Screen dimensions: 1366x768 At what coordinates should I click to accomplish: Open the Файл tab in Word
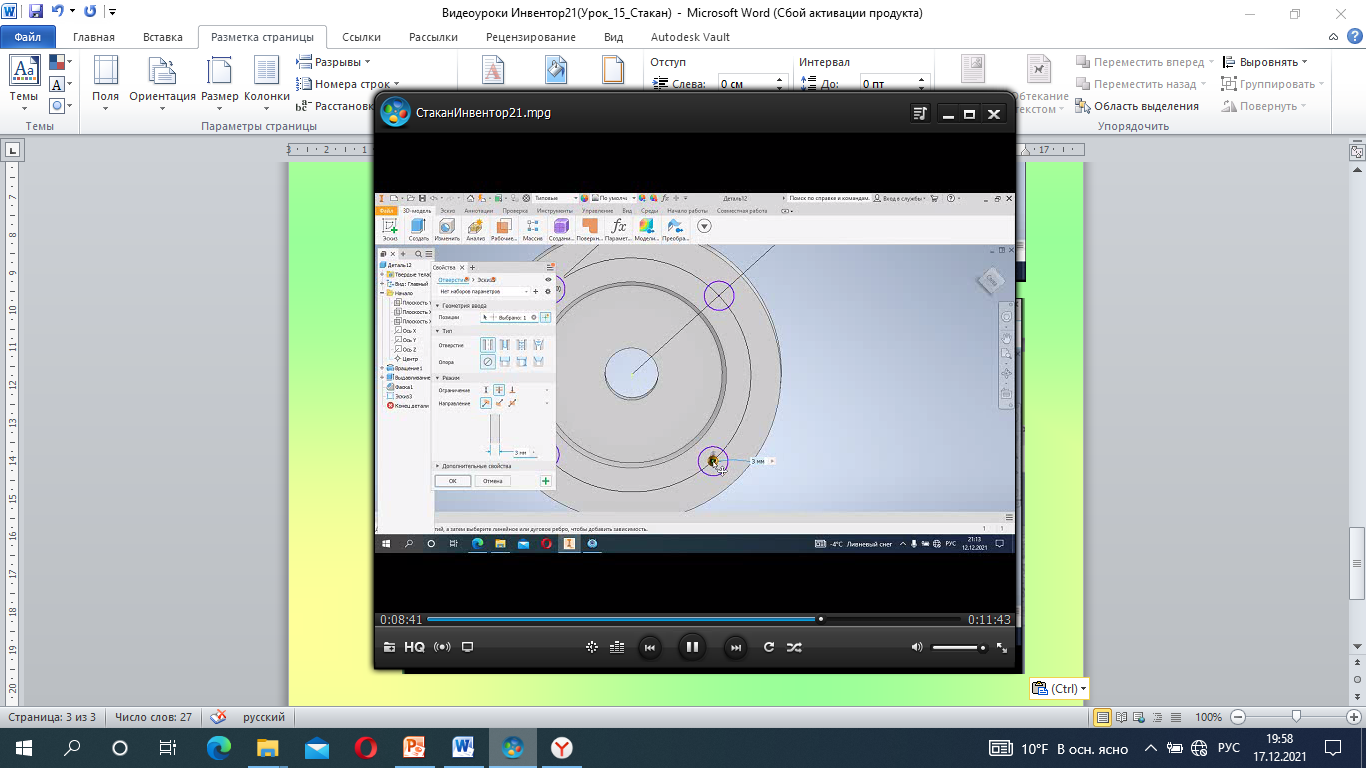pyautogui.click(x=28, y=37)
